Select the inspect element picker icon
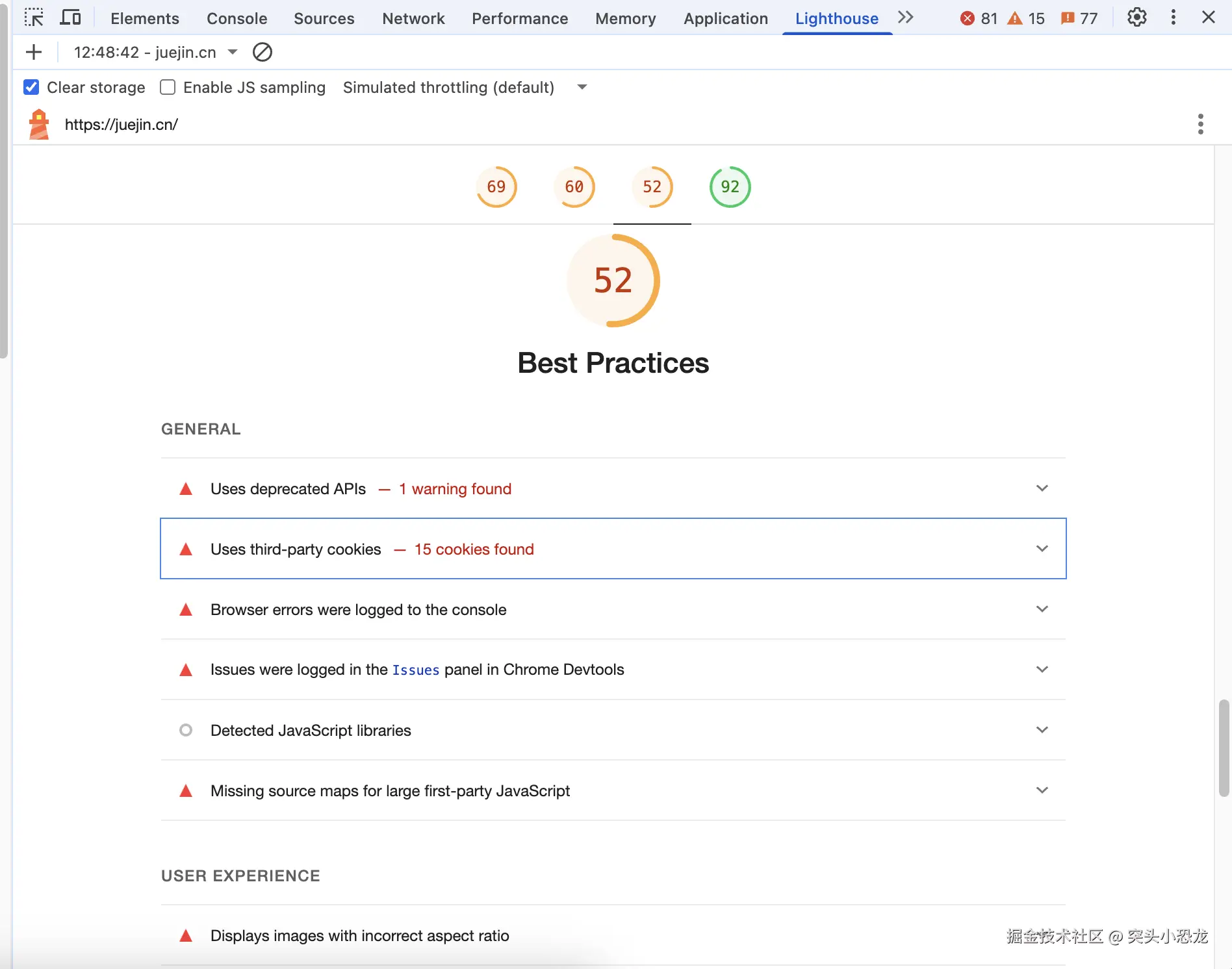This screenshot has width=1232, height=969. pyautogui.click(x=34, y=18)
